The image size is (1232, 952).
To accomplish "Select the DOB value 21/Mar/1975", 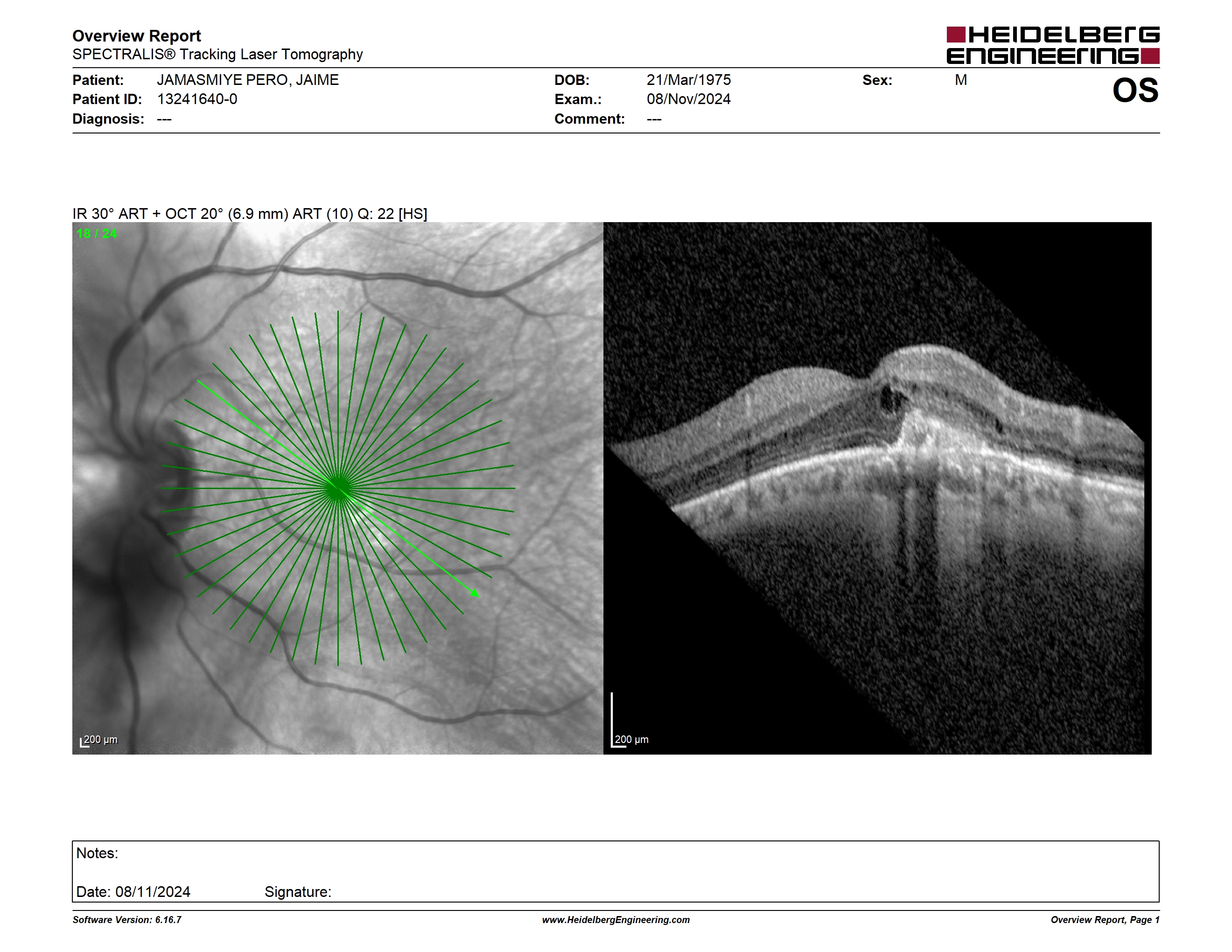I will pyautogui.click(x=688, y=80).
